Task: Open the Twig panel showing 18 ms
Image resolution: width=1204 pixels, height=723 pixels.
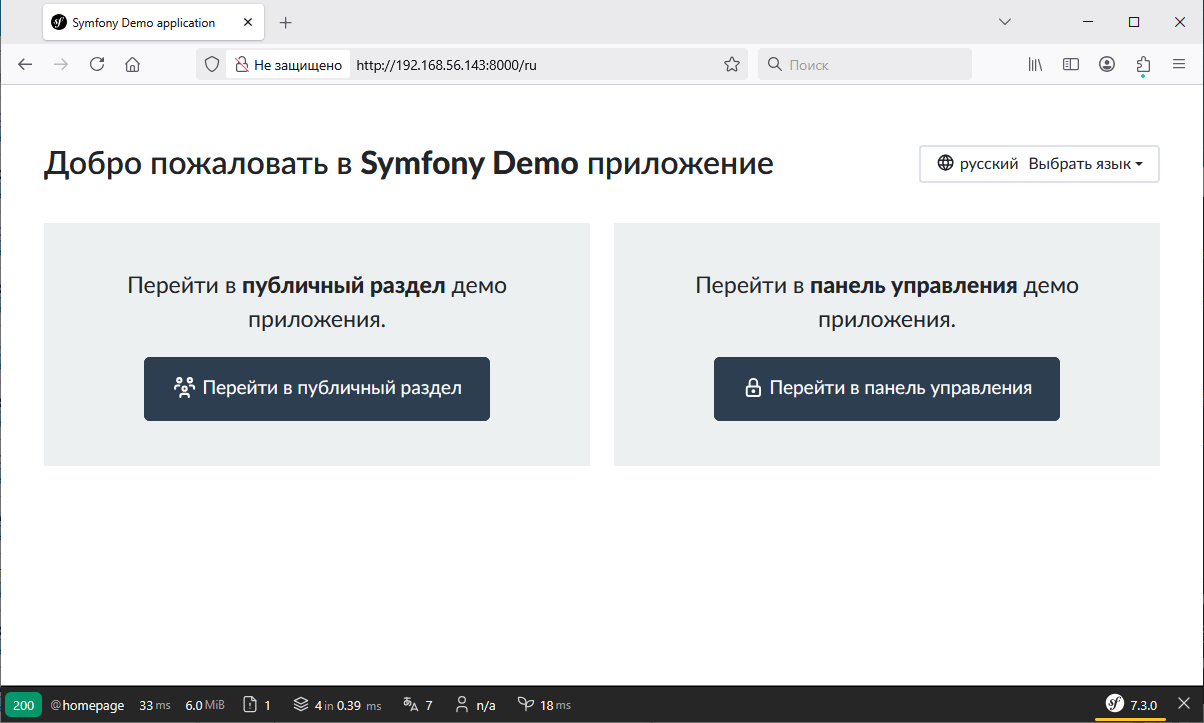Action: tap(543, 705)
